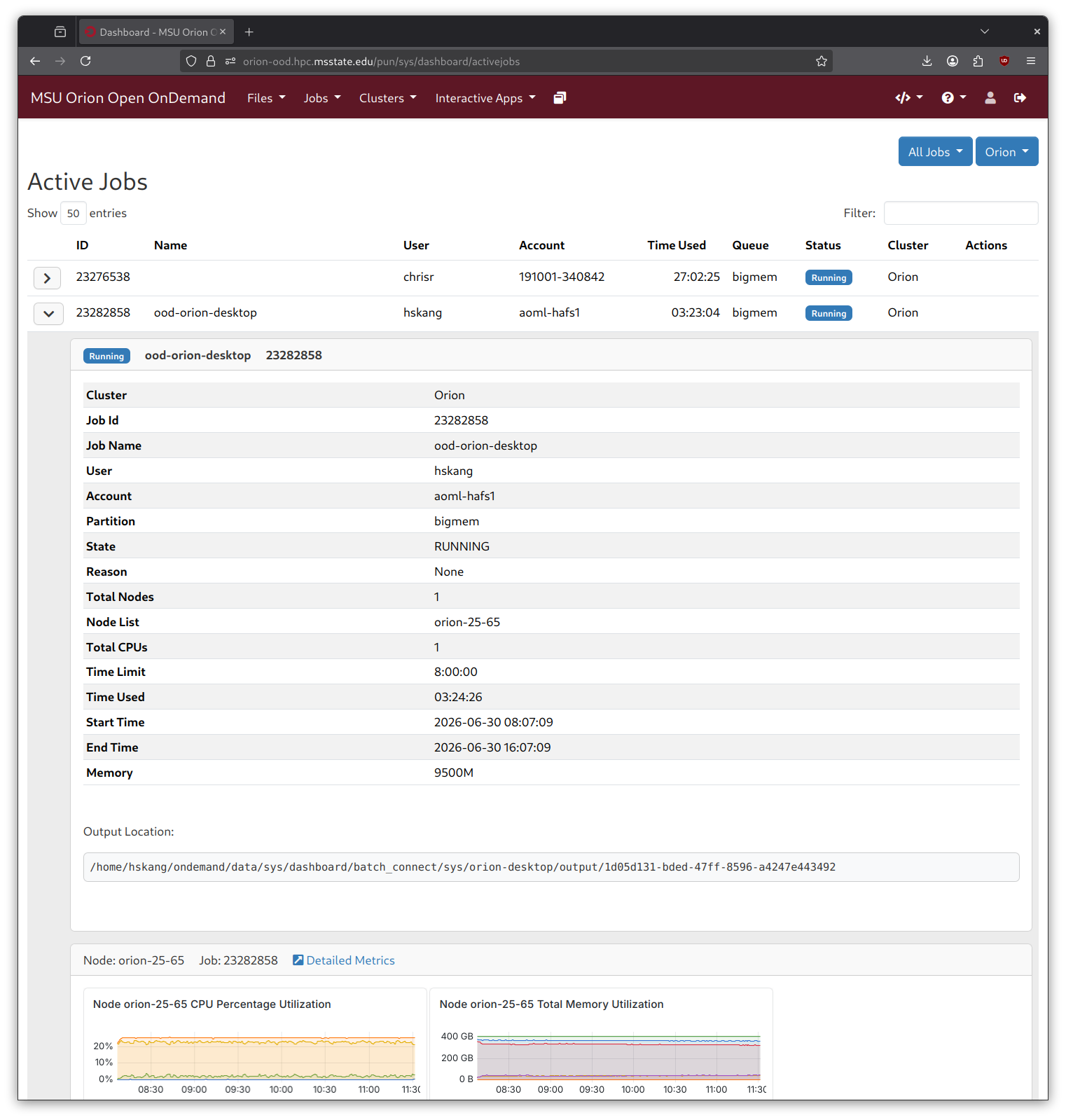Viewport: 1066px width, 1120px height.
Task: Open the Develop code menu icon
Action: [x=909, y=98]
